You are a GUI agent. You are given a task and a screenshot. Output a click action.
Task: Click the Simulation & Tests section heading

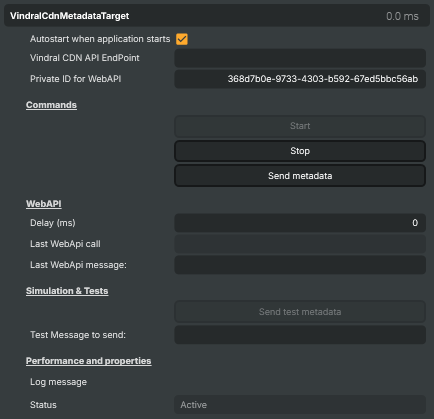(x=67, y=291)
